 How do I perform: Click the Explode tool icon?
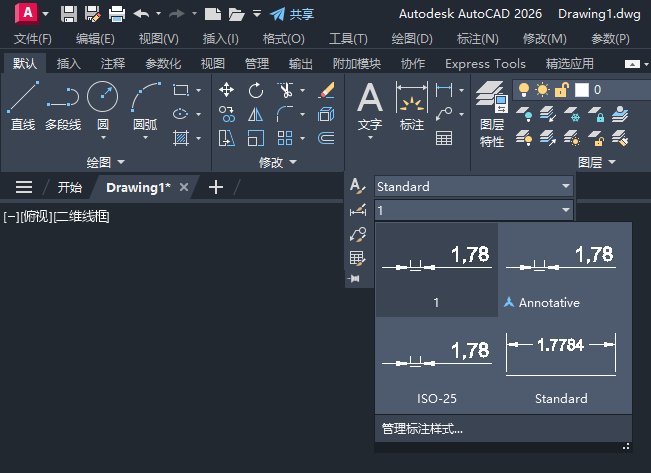[x=326, y=114]
